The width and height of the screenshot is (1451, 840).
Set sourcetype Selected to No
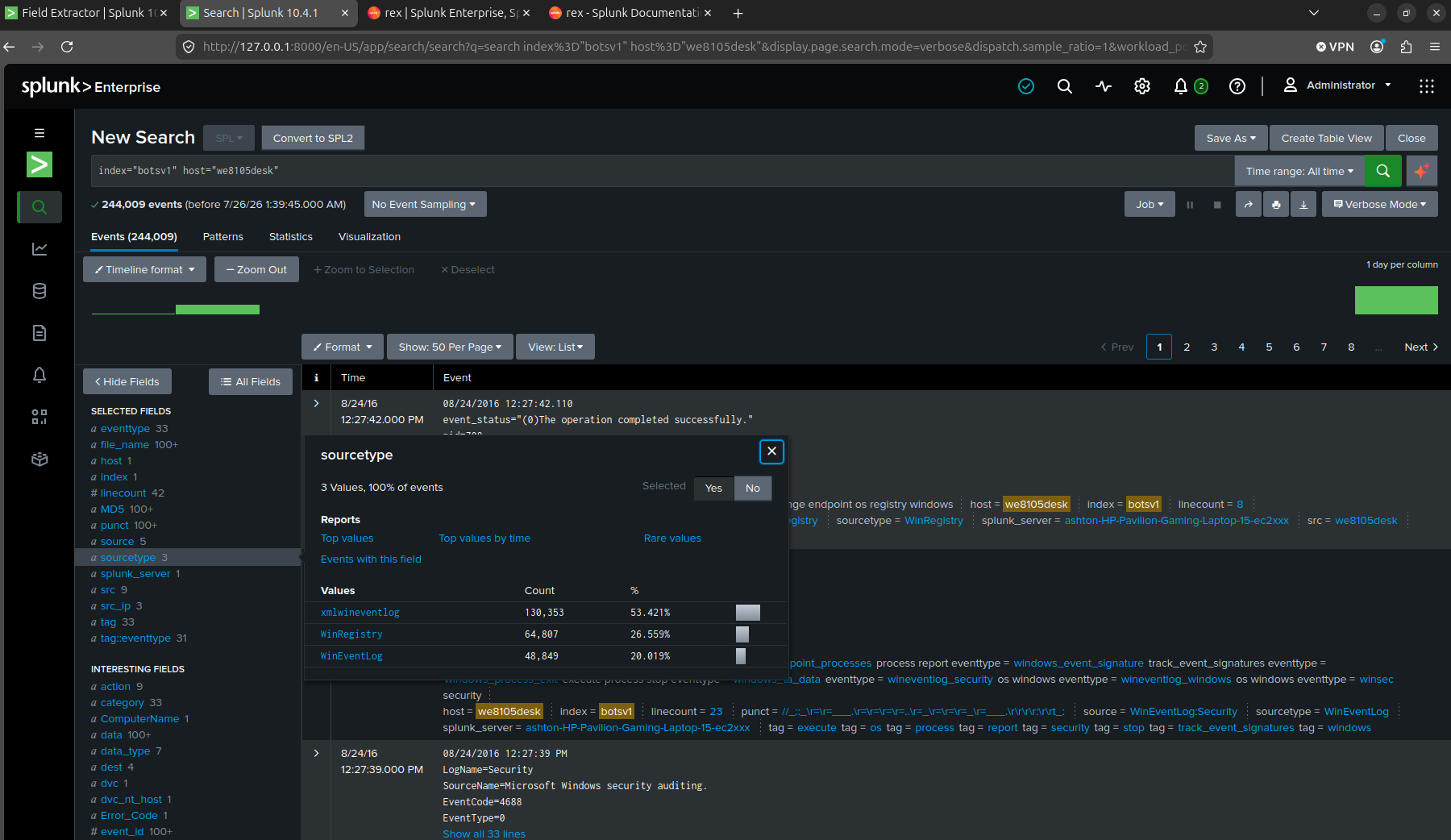(x=753, y=488)
